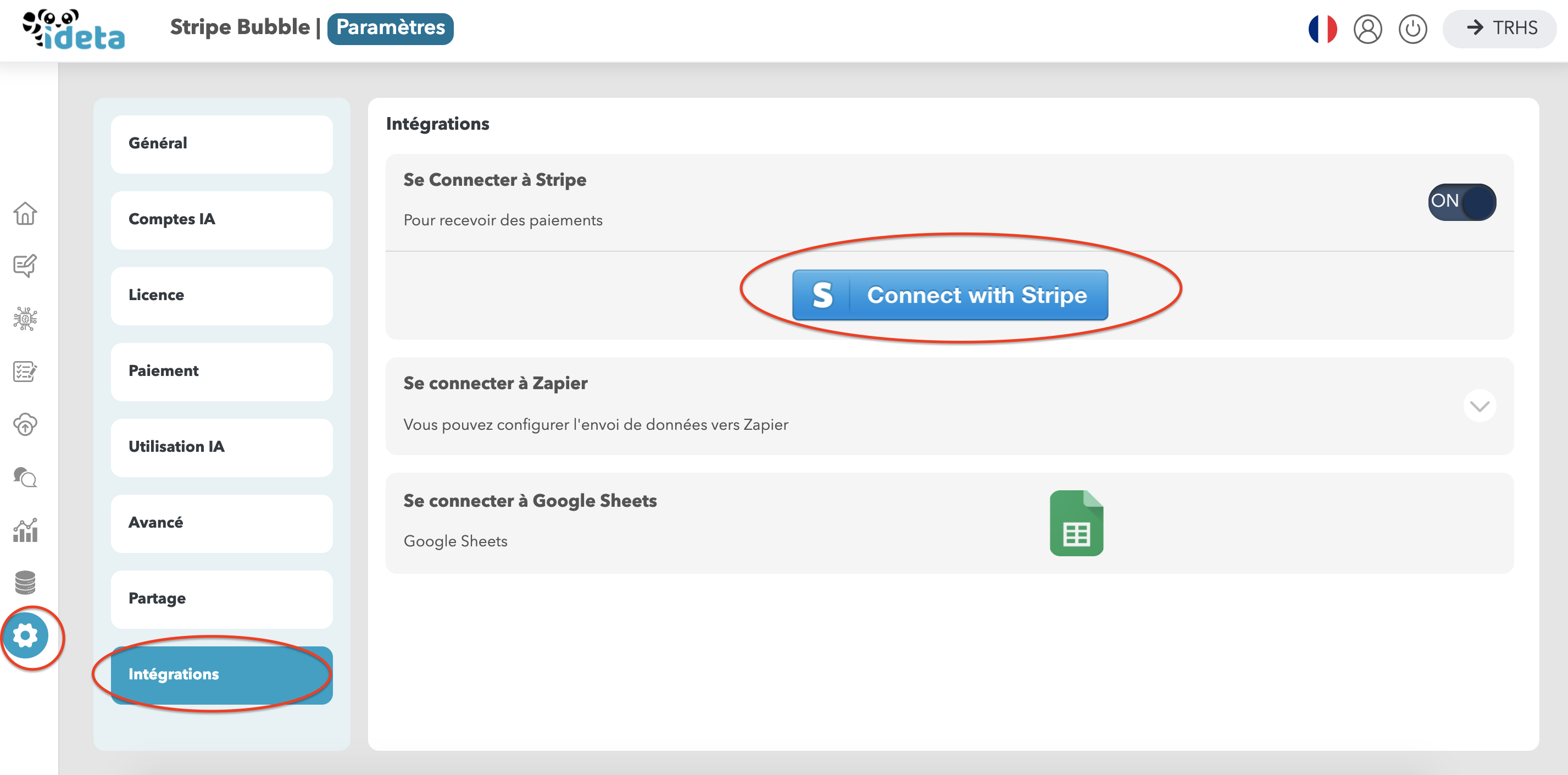Click the Se connecter à Google Sheets heading
Image resolution: width=1568 pixels, height=775 pixels.
pyautogui.click(x=530, y=501)
